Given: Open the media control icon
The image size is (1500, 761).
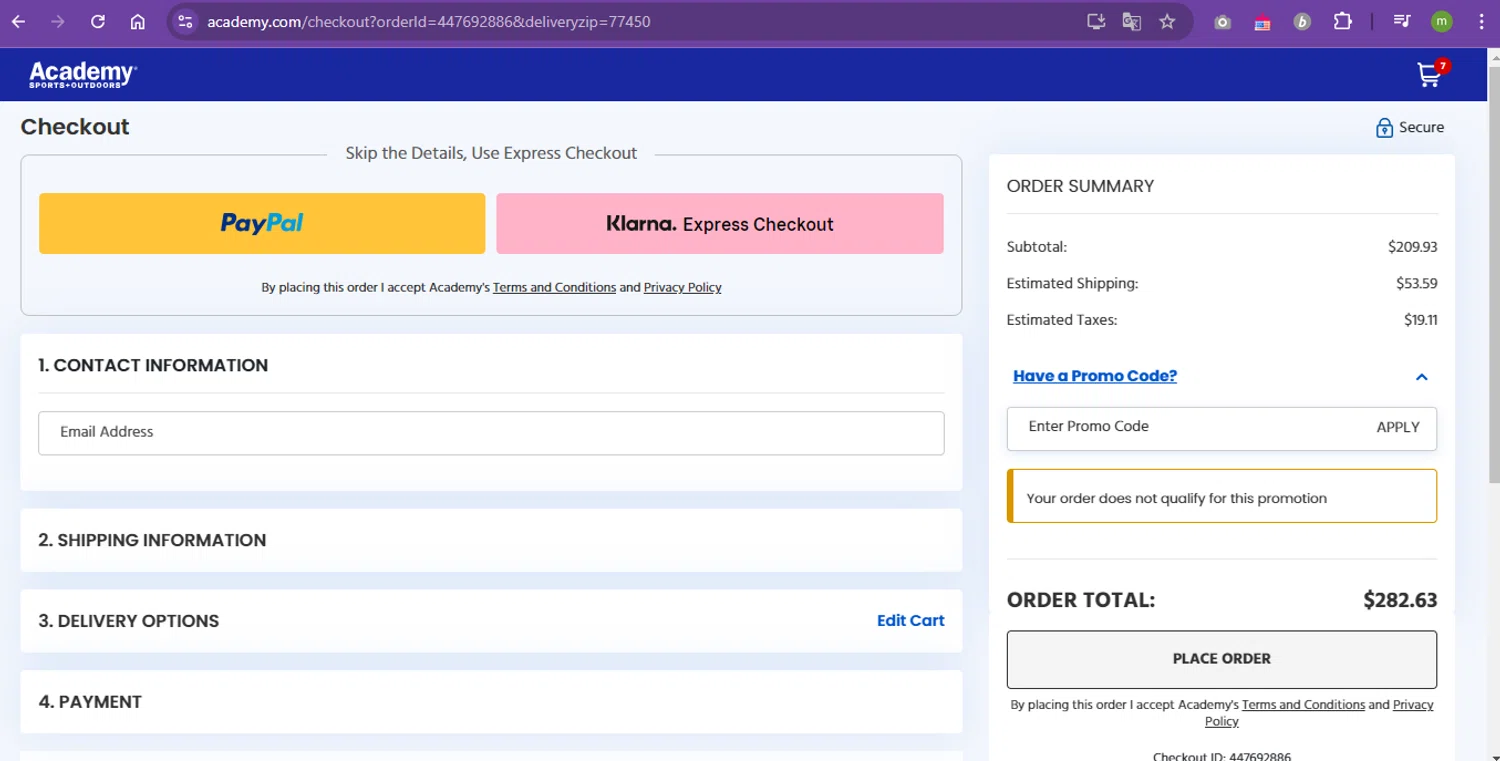Looking at the screenshot, I should coord(1402,21).
